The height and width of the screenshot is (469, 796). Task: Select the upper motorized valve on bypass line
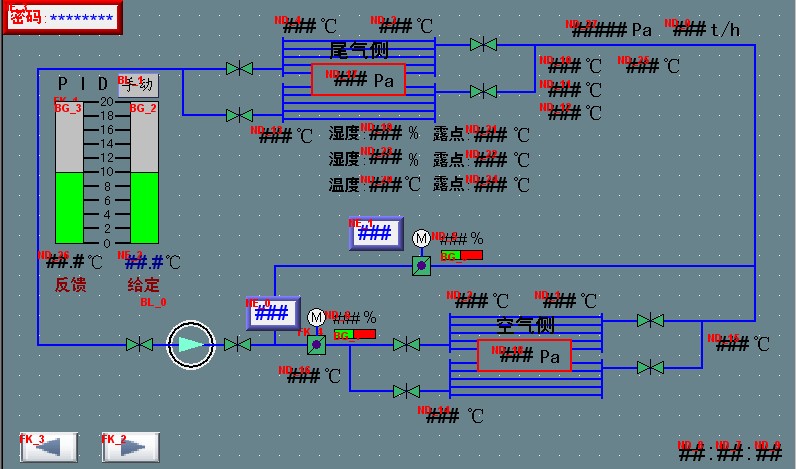point(421,265)
